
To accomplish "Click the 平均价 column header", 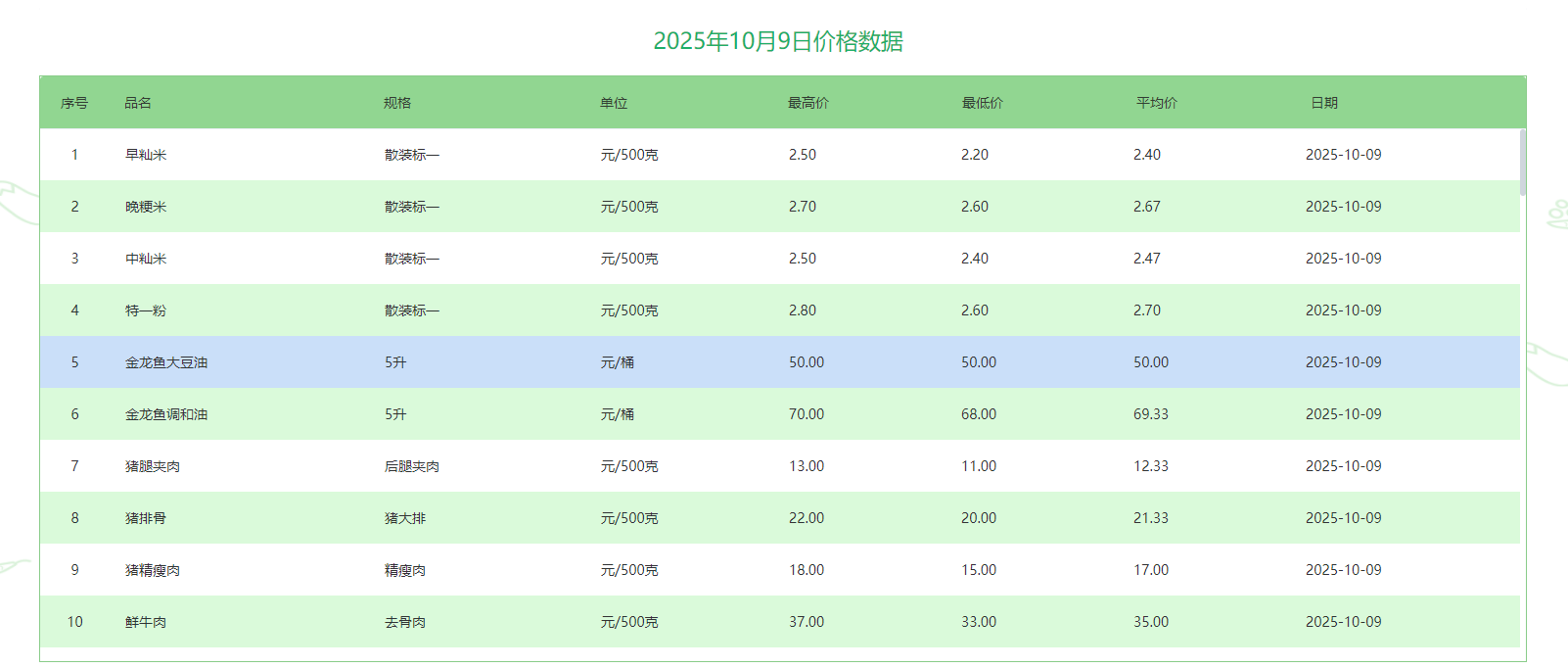I will point(1156,103).
